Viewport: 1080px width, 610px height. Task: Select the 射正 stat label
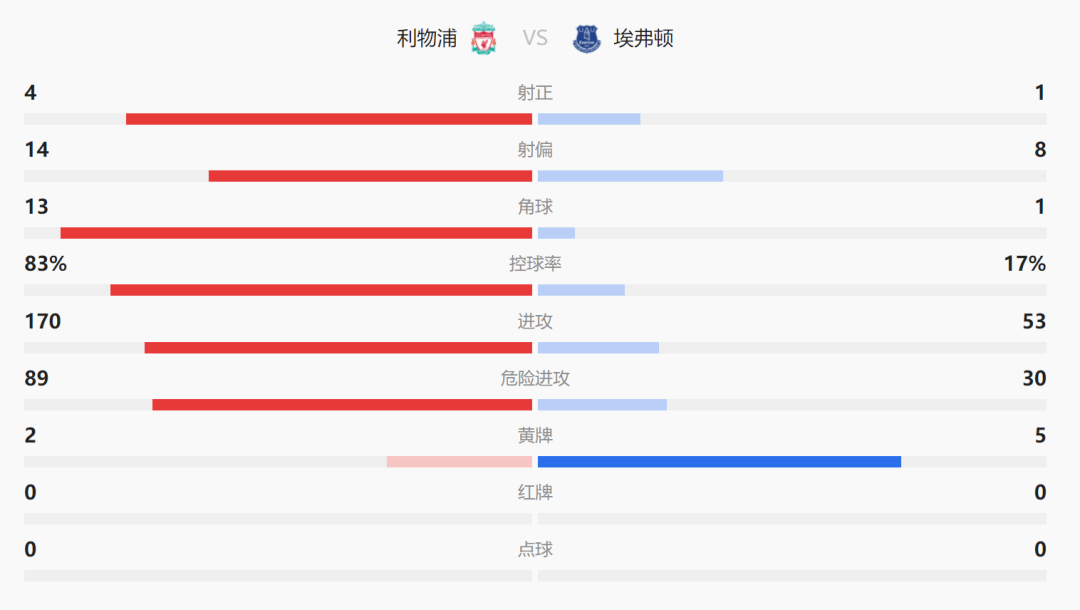(535, 93)
